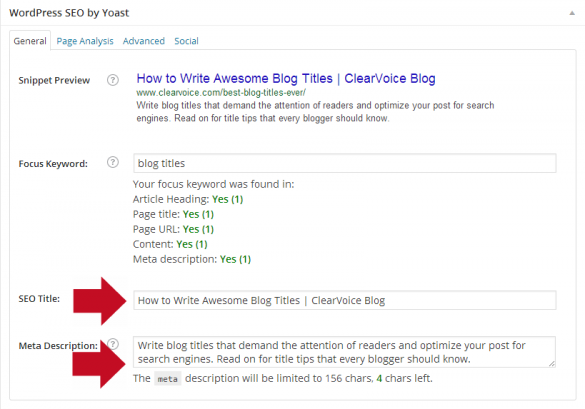Focus the Focus Keyword input field
Screen dimensions: 585x409
coord(345,163)
